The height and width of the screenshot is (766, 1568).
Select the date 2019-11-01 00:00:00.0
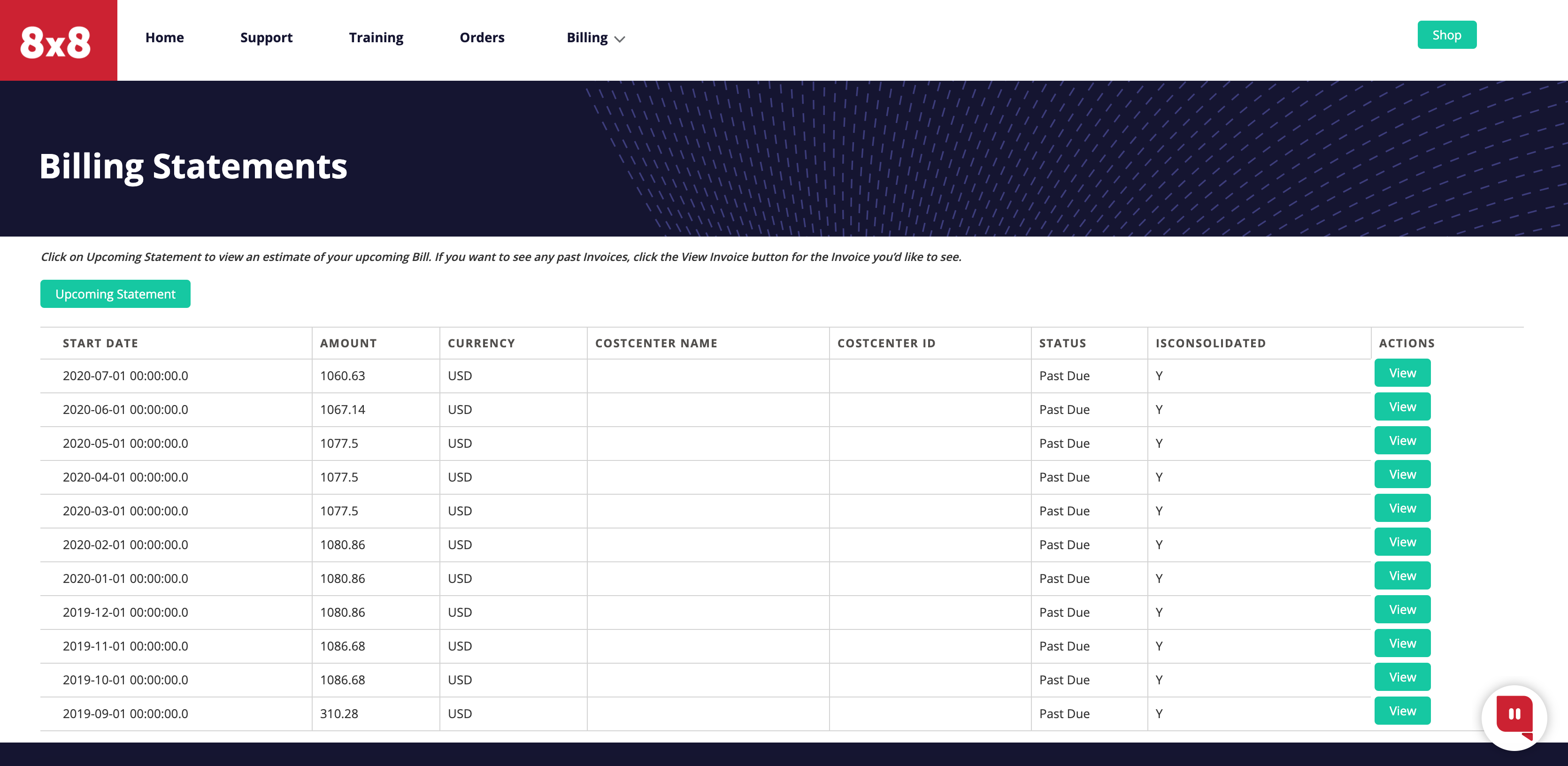(125, 646)
